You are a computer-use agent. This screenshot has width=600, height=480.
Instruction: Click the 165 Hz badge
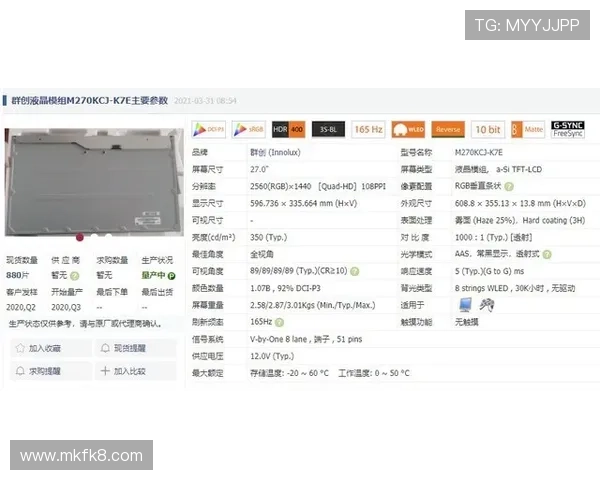368,129
